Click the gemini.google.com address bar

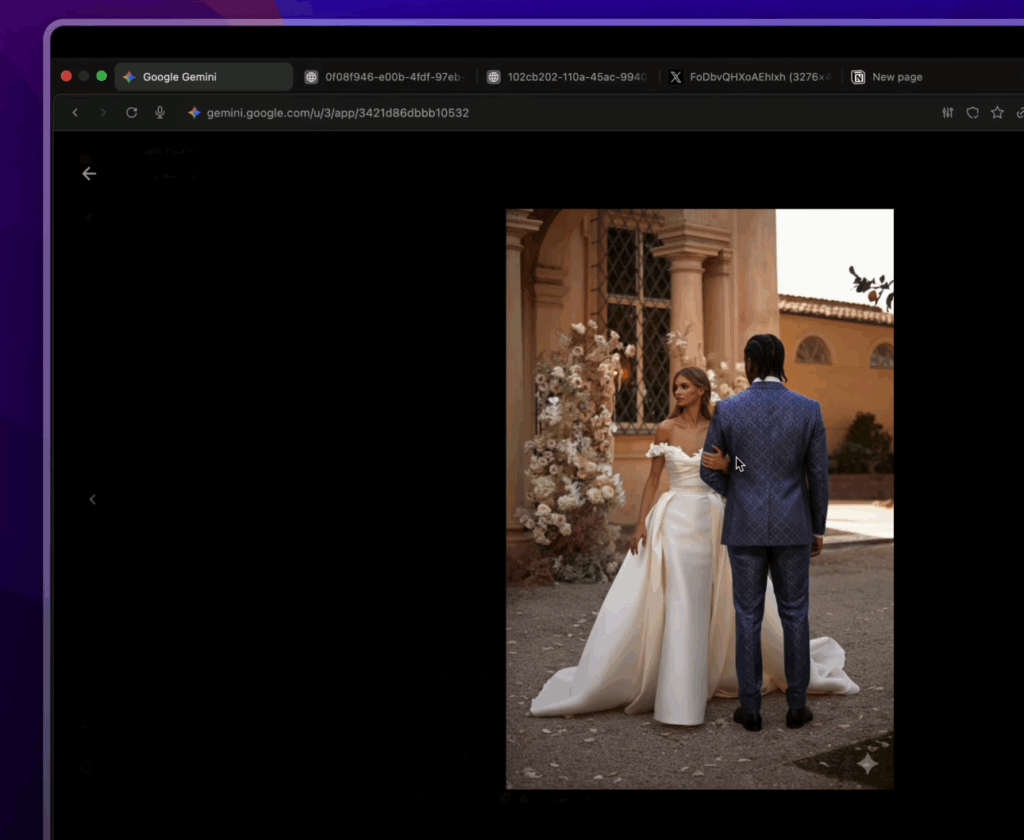pyautogui.click(x=338, y=113)
